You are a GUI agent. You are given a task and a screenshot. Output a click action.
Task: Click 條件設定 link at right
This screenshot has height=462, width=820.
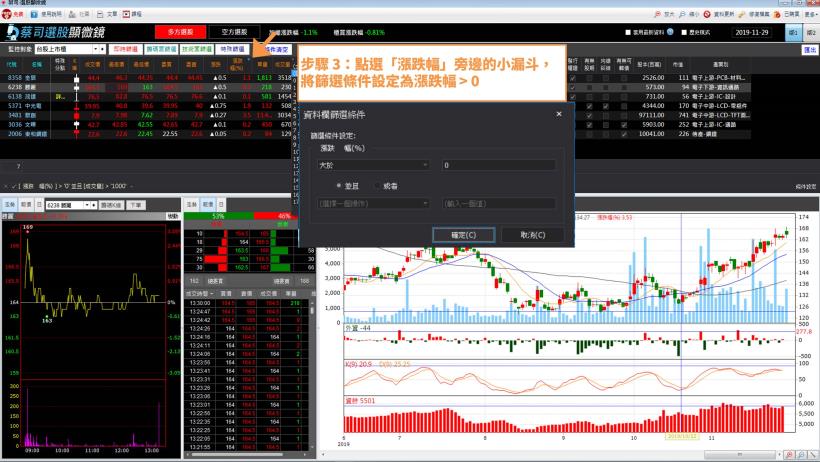click(x=806, y=187)
